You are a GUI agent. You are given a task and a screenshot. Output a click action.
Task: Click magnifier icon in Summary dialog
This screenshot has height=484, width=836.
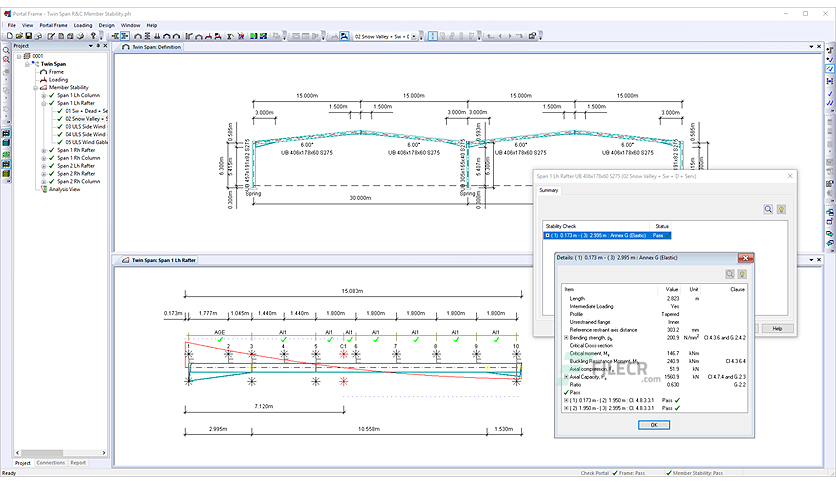(768, 209)
